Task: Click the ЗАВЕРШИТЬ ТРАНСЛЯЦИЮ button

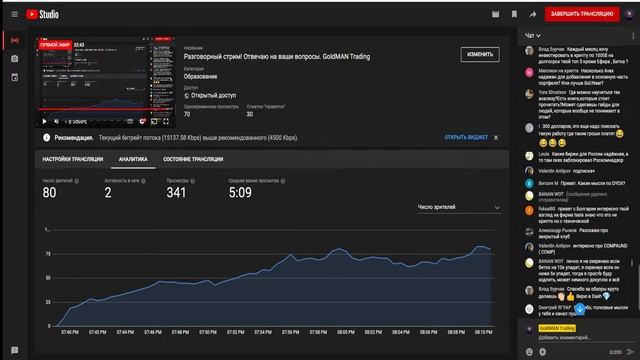Action: [x=582, y=14]
